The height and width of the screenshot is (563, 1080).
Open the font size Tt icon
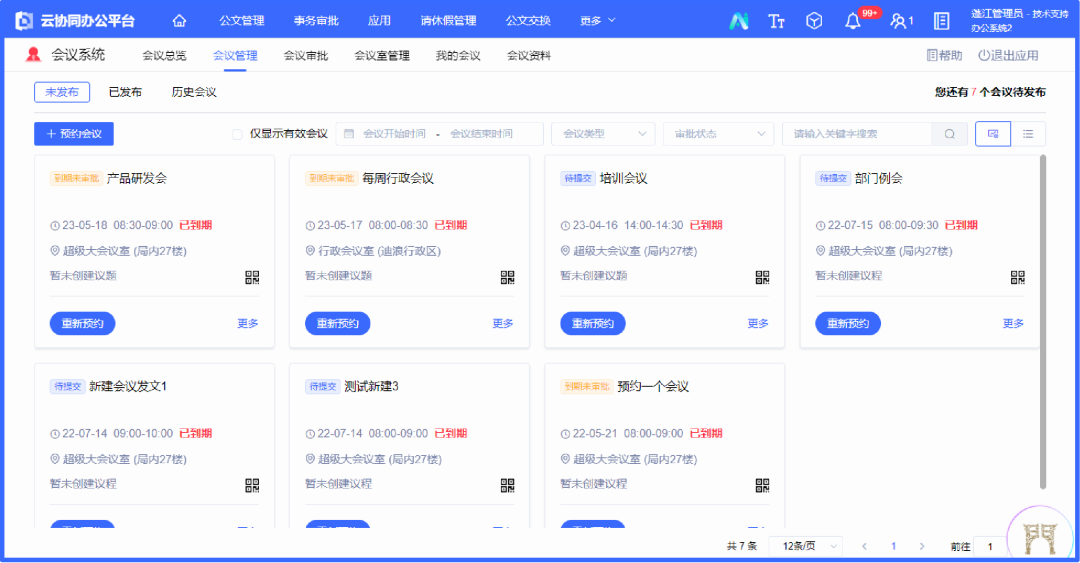pos(776,21)
